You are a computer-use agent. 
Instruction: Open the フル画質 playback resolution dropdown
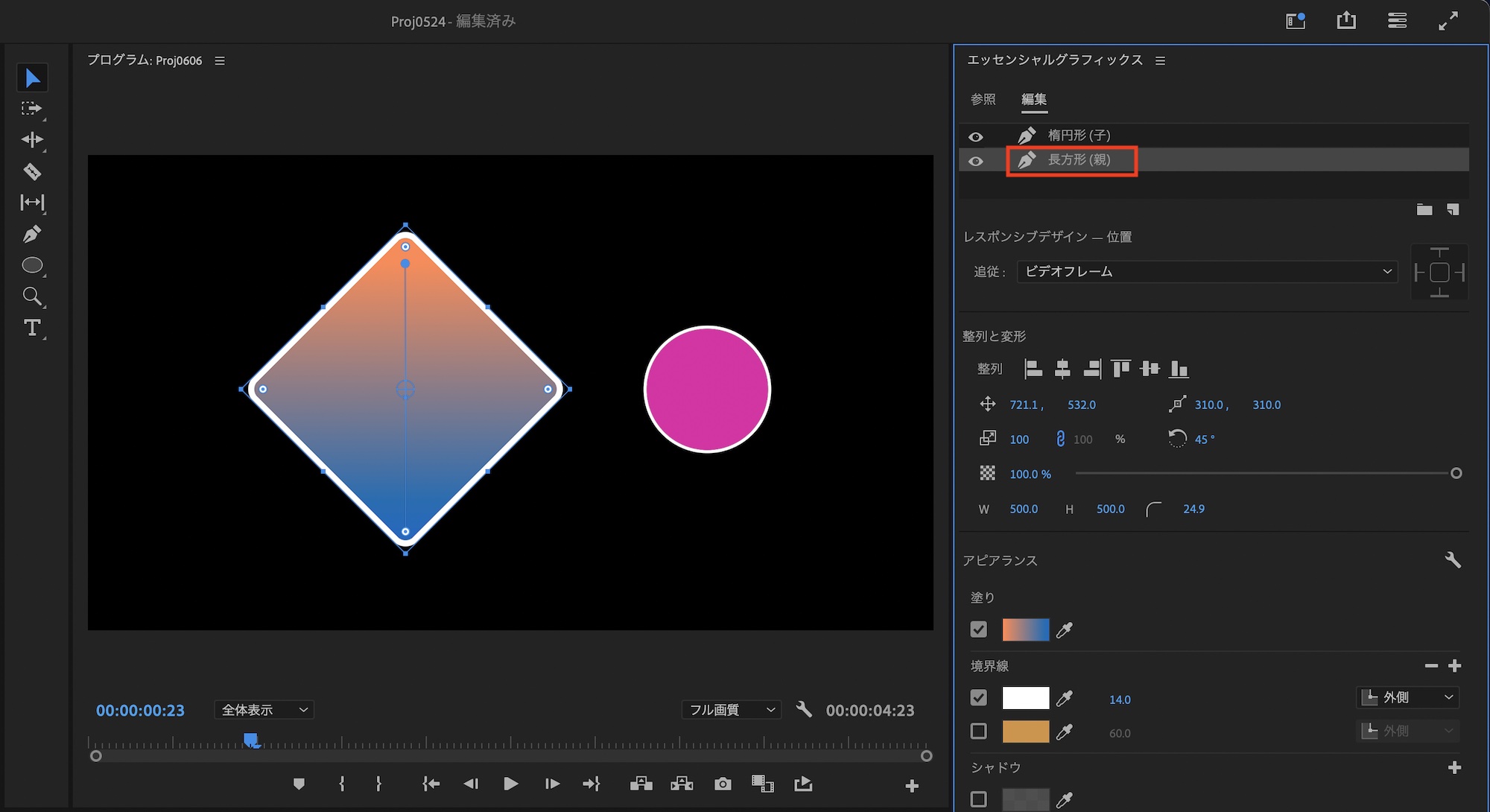click(x=732, y=710)
